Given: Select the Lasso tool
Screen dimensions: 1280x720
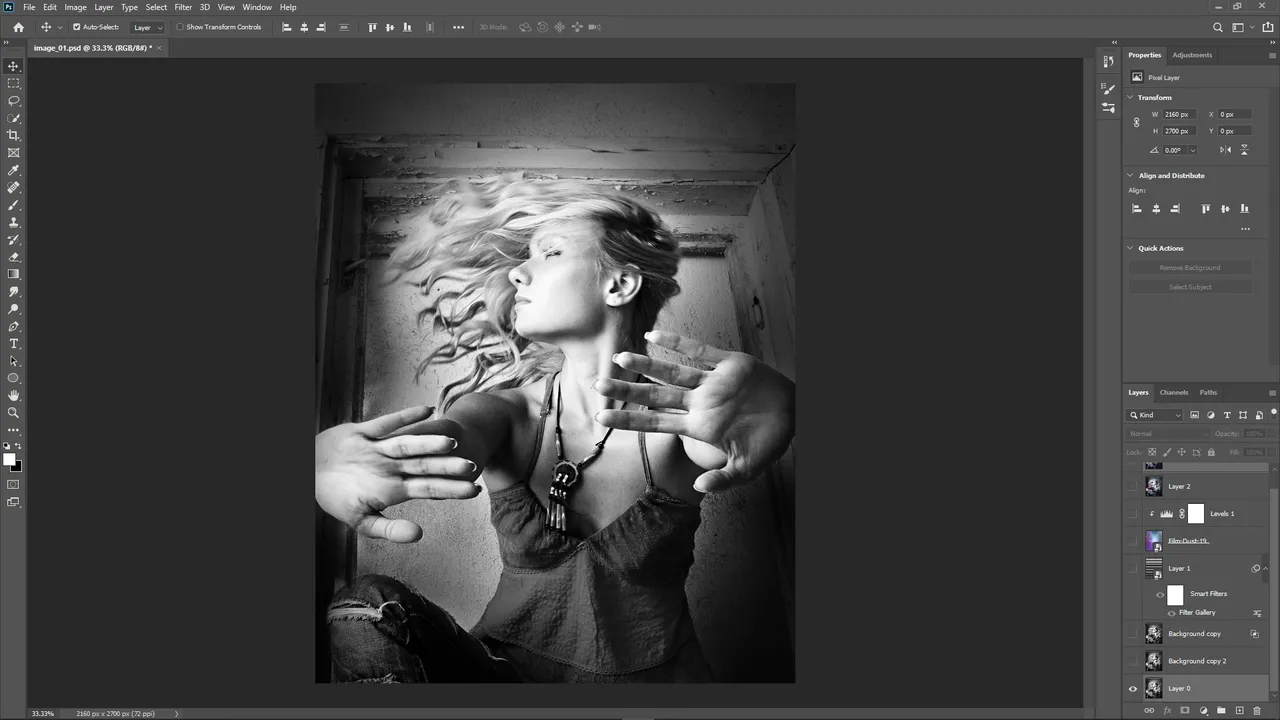Looking at the screenshot, I should click(x=13, y=101).
